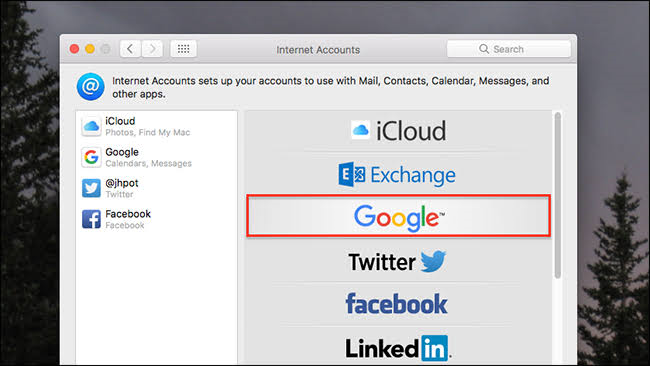Open the iCloud account entry text
Image resolution: width=650 pixels, height=366 pixels.
(x=120, y=121)
